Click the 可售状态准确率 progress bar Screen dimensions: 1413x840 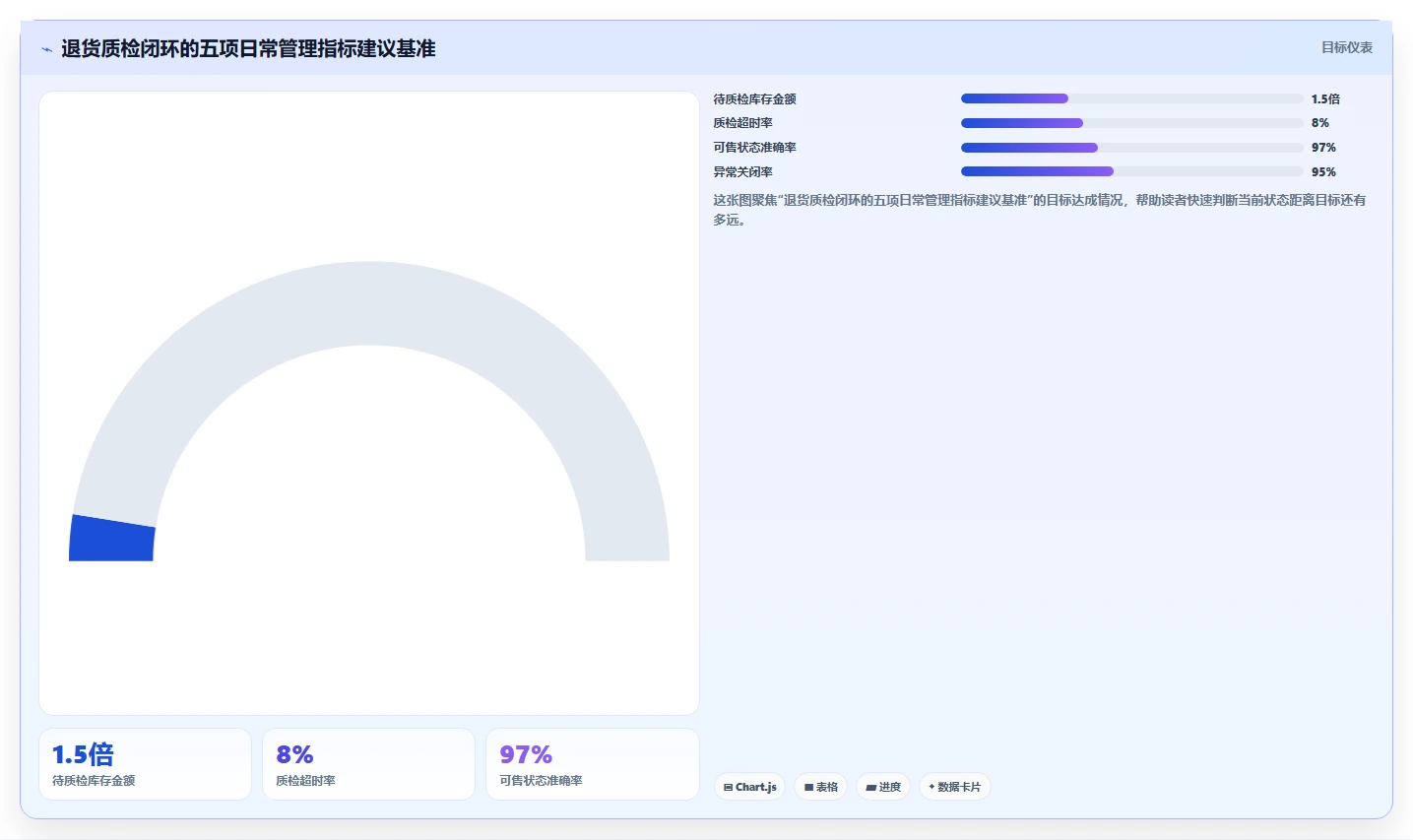(1131, 148)
